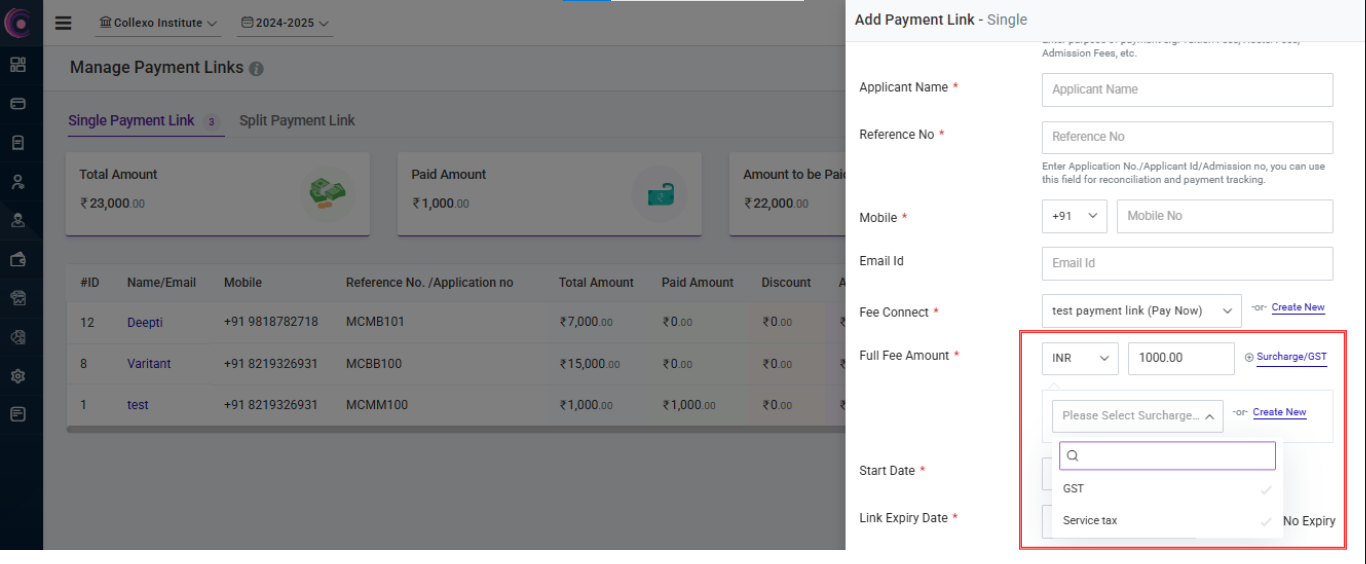Viewport: 1366px width, 564px height.
Task: Click the credit card icon in sidebar
Action: point(17,103)
